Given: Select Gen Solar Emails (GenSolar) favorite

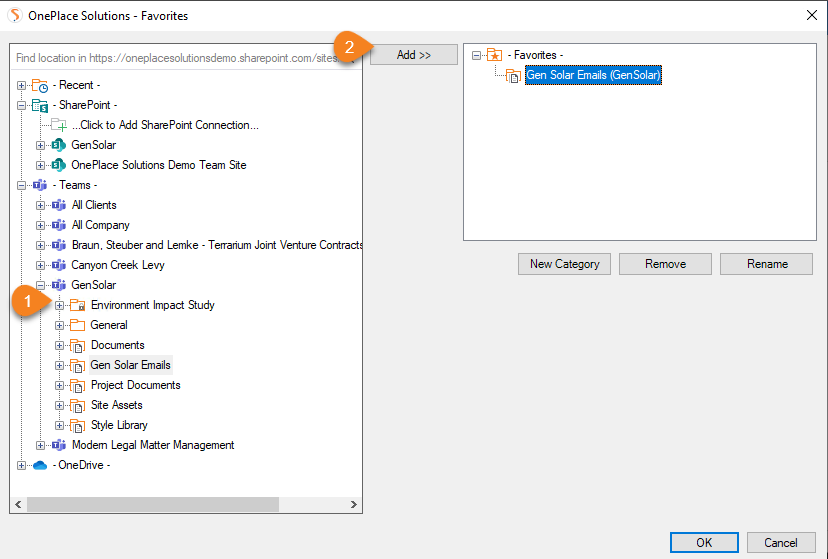Looking at the screenshot, I should click(593, 75).
